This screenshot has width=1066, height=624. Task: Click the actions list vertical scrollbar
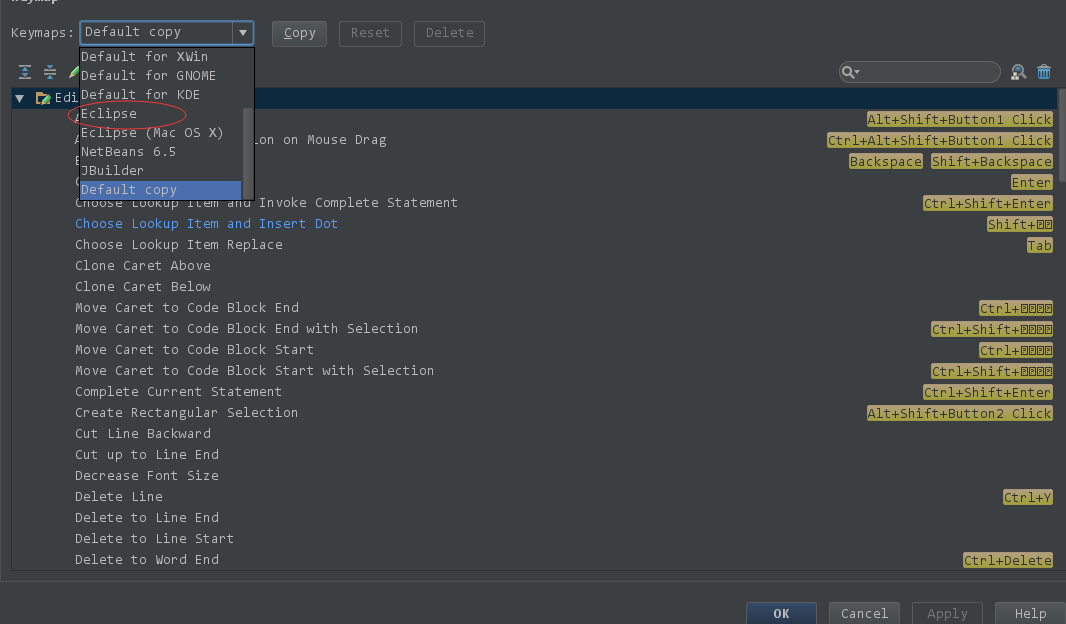(x=1061, y=136)
